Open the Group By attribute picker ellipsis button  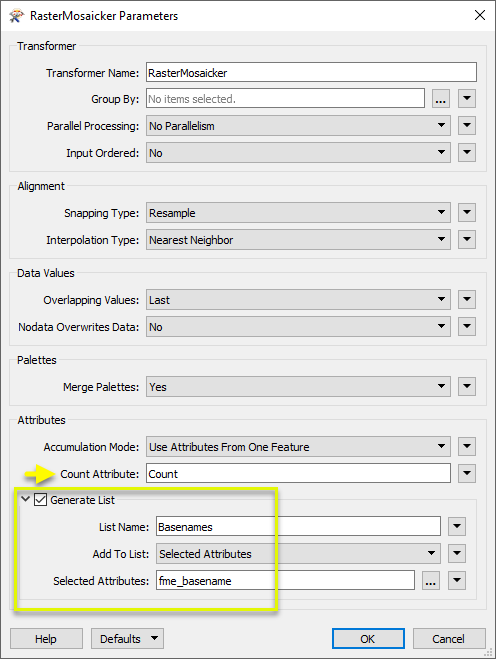pyautogui.click(x=441, y=99)
